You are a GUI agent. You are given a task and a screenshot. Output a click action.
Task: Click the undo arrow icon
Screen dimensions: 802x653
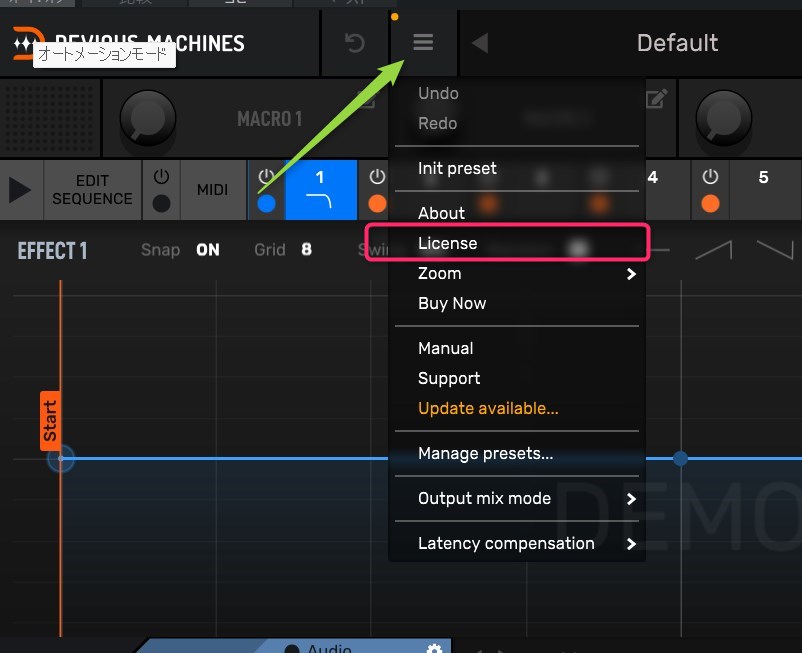[x=355, y=43]
